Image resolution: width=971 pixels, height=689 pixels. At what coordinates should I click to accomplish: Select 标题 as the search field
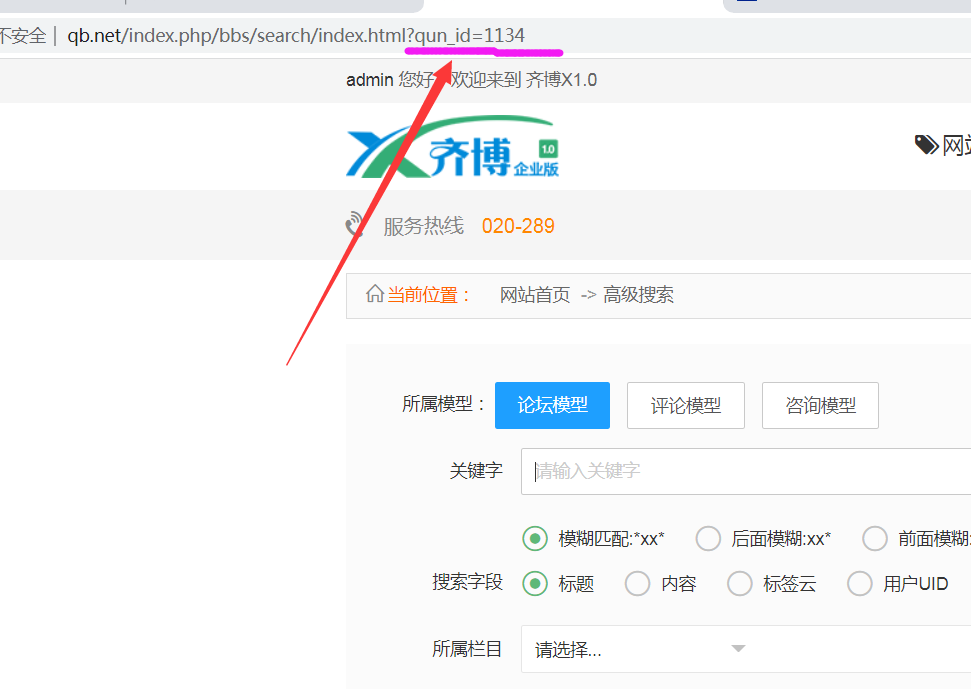click(535, 583)
